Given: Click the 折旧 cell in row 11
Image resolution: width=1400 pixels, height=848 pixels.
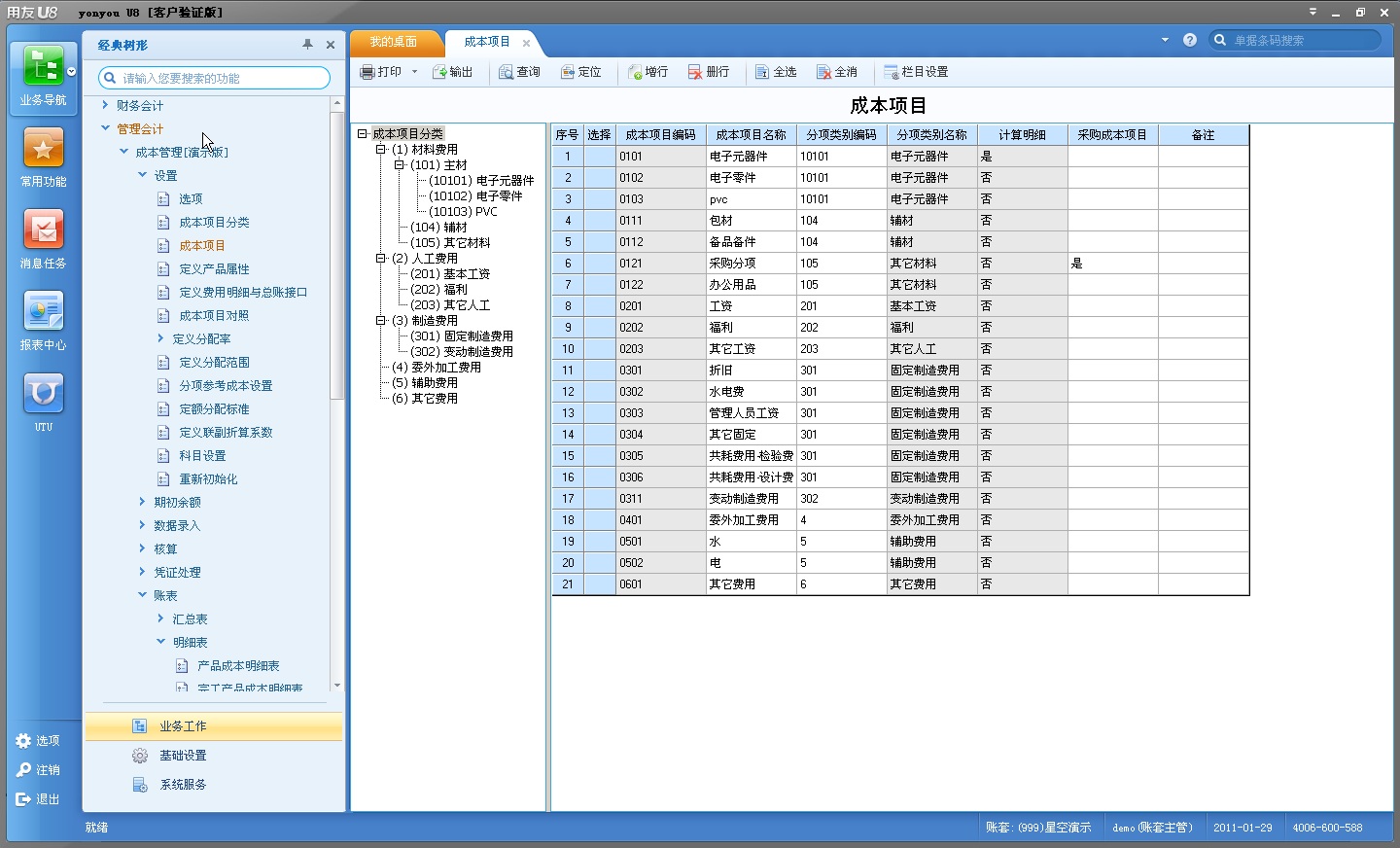Looking at the screenshot, I should pos(752,371).
